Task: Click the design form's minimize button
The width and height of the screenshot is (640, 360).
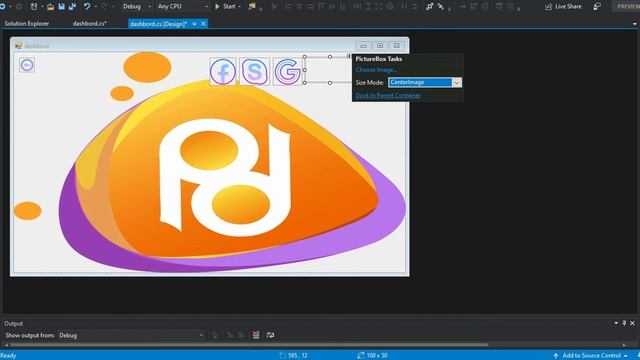Action: click(x=363, y=45)
